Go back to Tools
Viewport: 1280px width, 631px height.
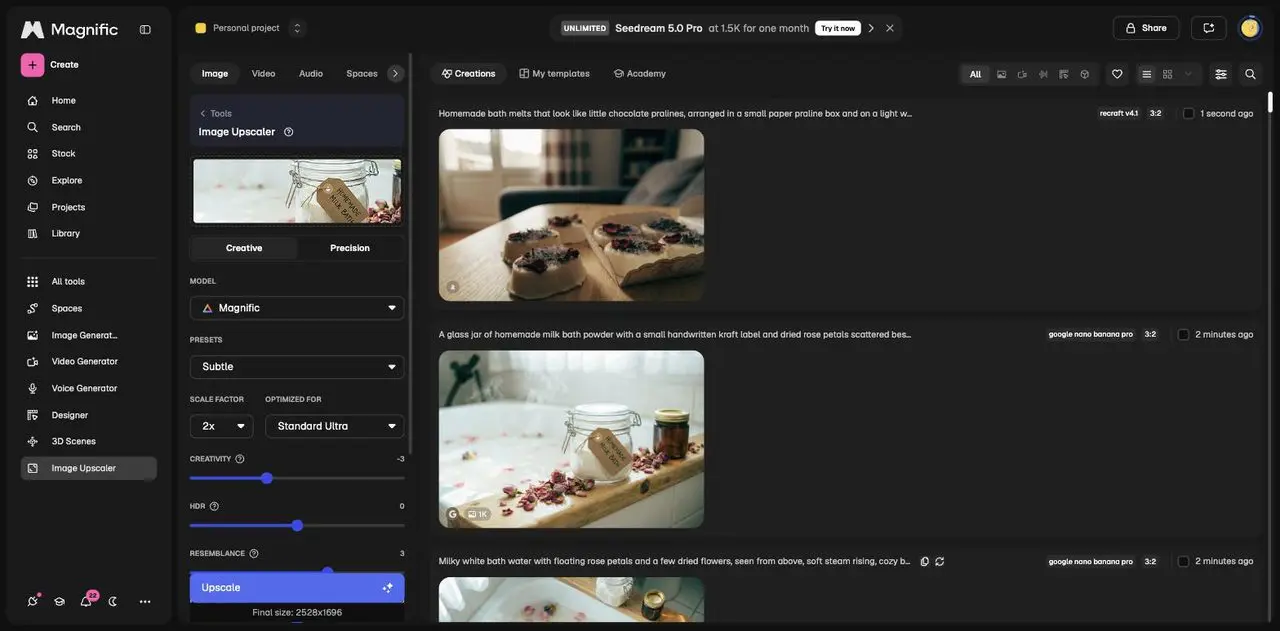click(x=215, y=113)
